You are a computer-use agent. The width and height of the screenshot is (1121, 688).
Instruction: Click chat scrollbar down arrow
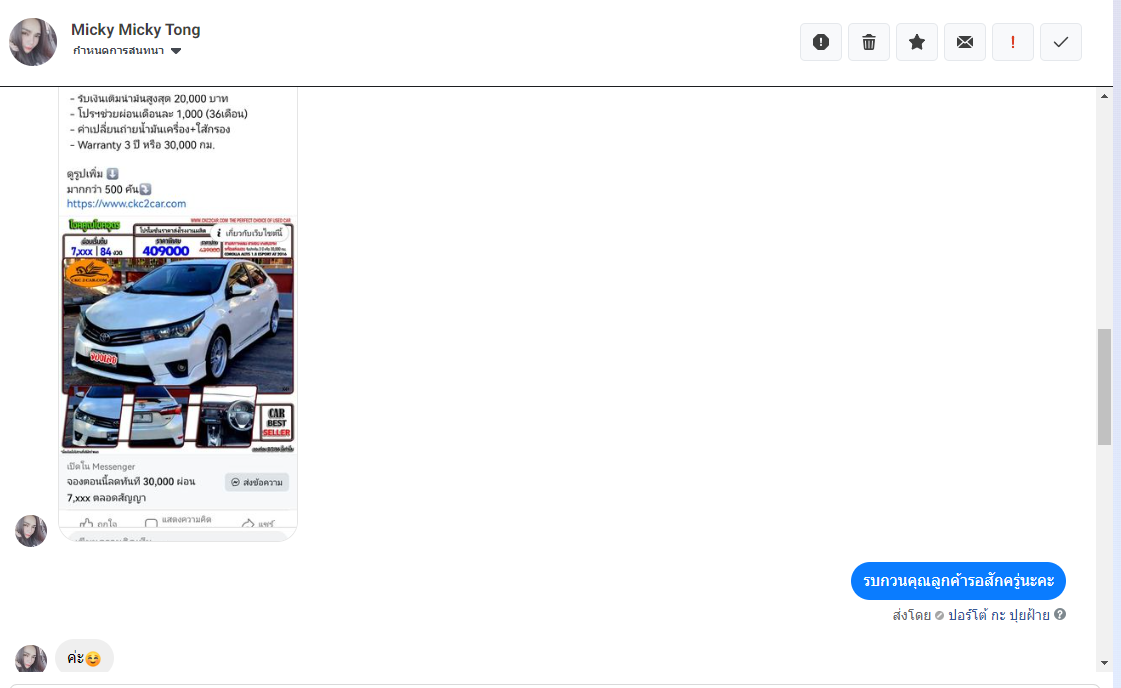point(1105,663)
